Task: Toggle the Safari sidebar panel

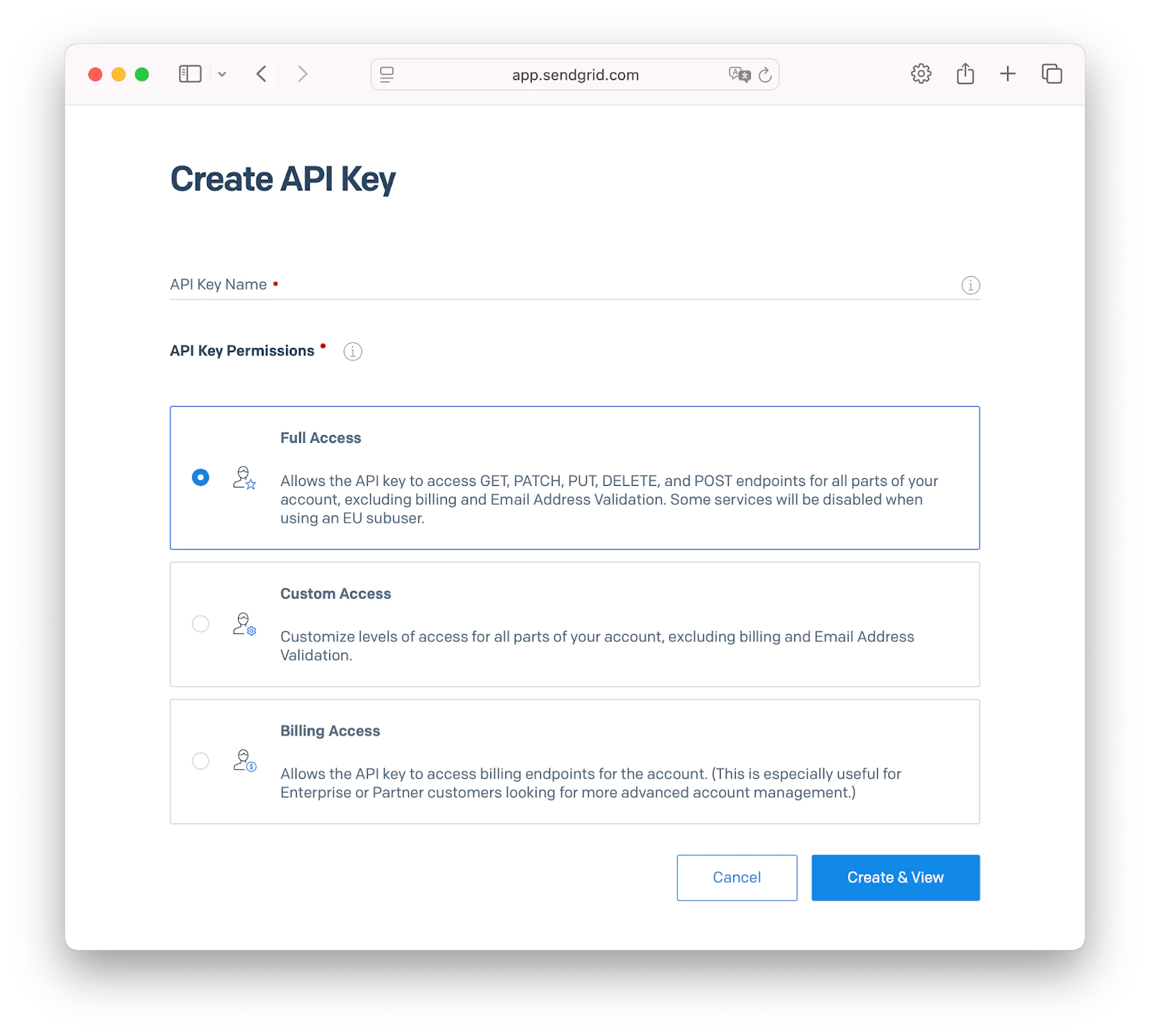Action: pyautogui.click(x=190, y=74)
